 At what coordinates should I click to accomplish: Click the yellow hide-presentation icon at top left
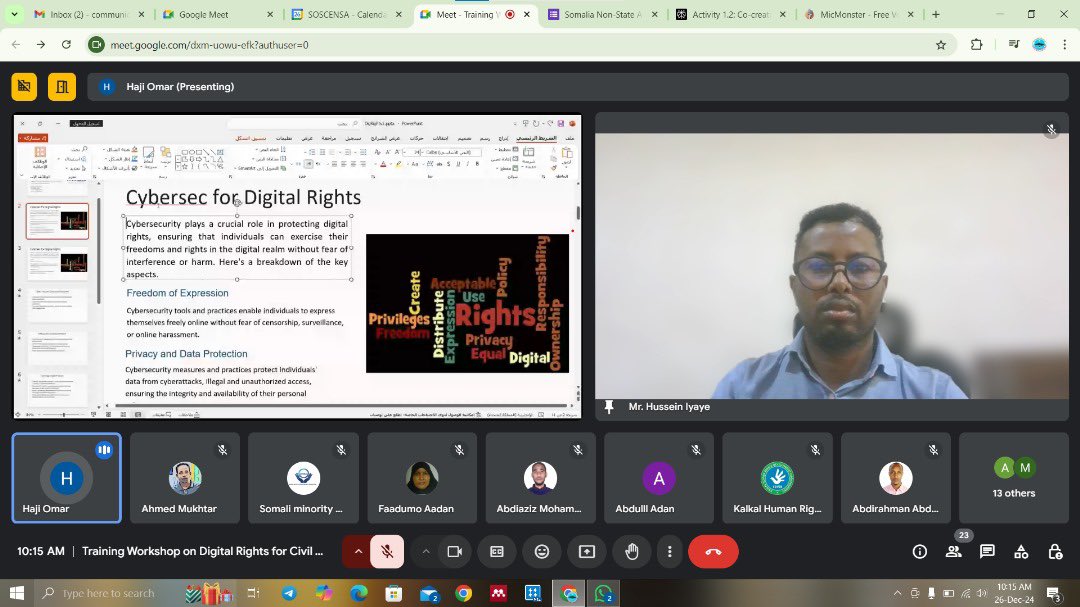(24, 87)
